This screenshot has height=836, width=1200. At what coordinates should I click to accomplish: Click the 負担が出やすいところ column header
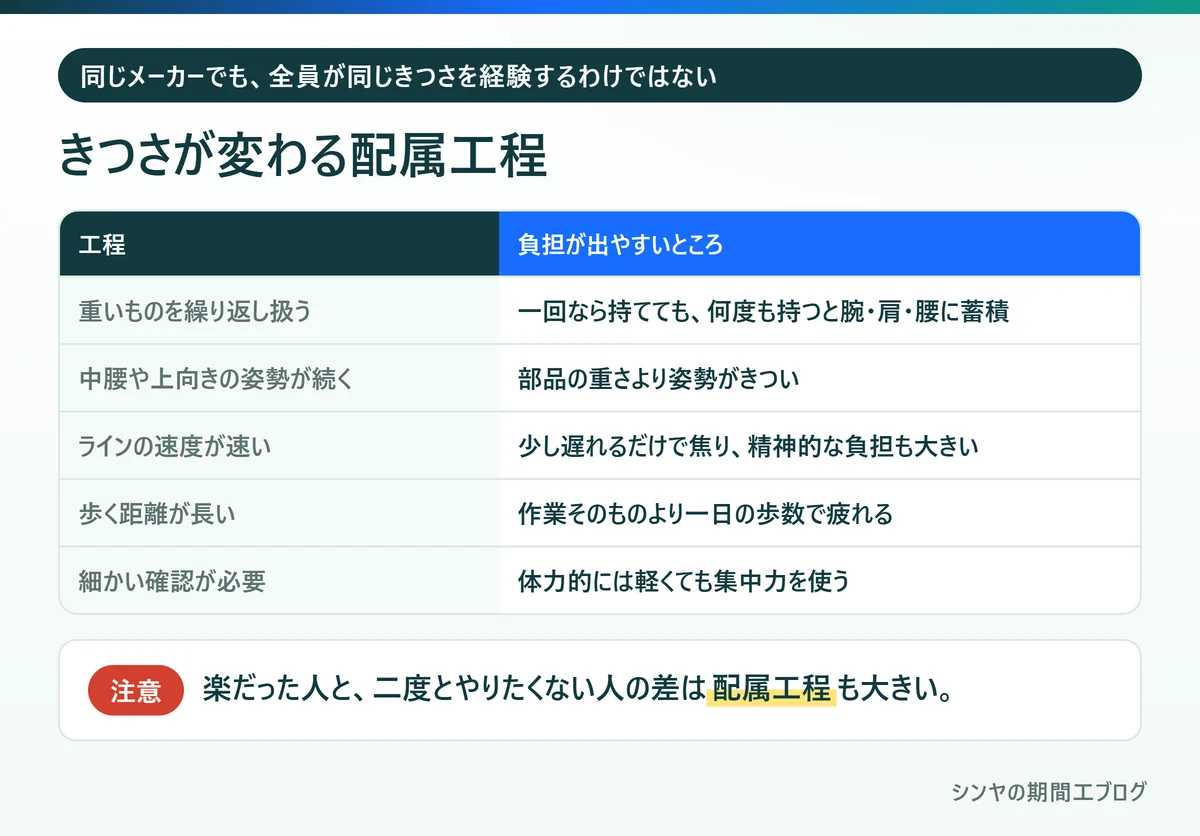coord(819,243)
